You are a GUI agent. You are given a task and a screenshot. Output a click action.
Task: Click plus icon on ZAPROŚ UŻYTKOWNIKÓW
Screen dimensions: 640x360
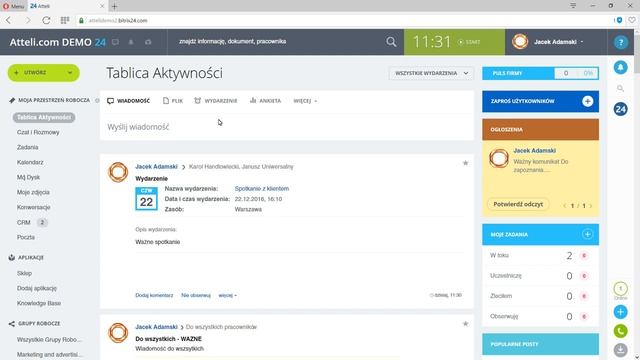(x=587, y=101)
